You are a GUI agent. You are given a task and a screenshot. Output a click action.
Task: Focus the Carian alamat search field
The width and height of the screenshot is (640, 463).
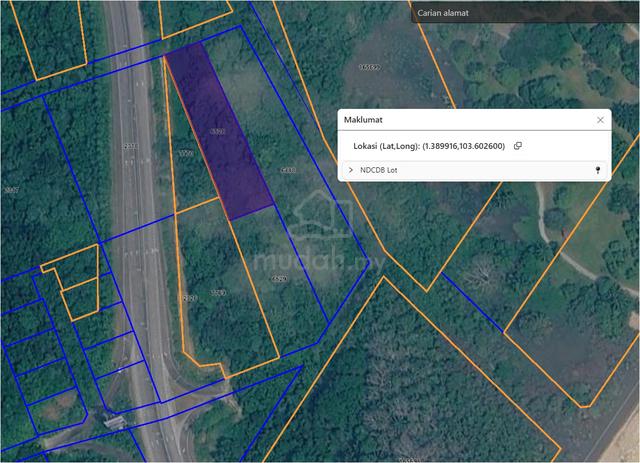(x=525, y=13)
